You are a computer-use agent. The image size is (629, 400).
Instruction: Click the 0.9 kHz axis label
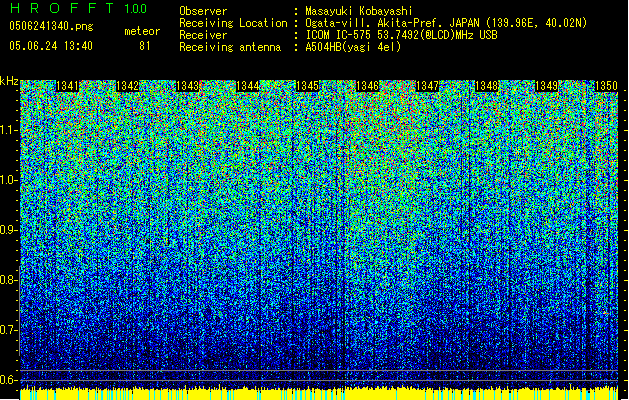[x=8, y=230]
